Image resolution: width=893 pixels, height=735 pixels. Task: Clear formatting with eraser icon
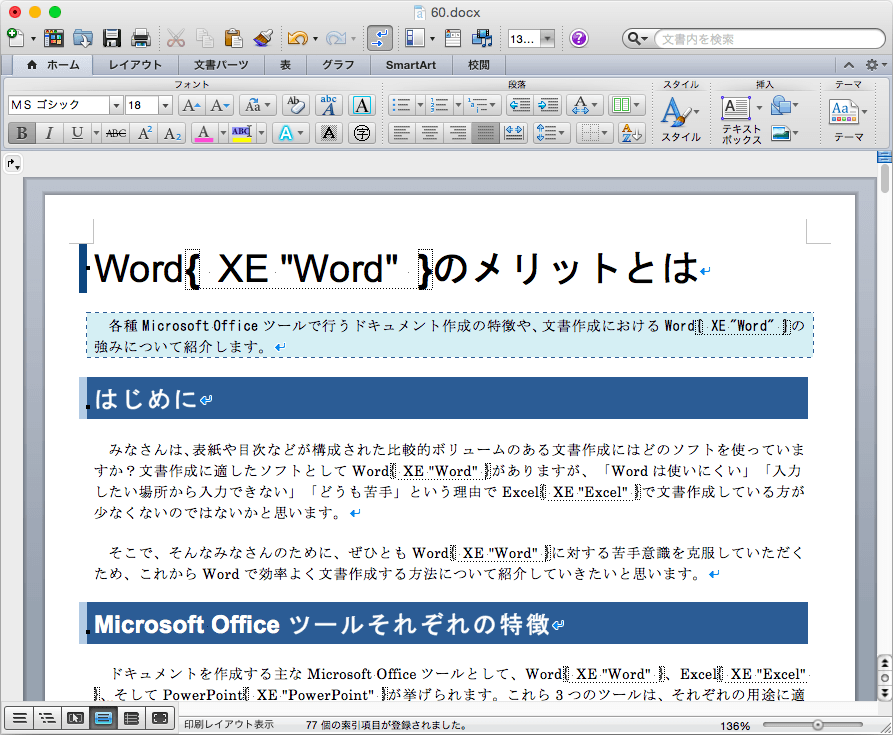296,105
